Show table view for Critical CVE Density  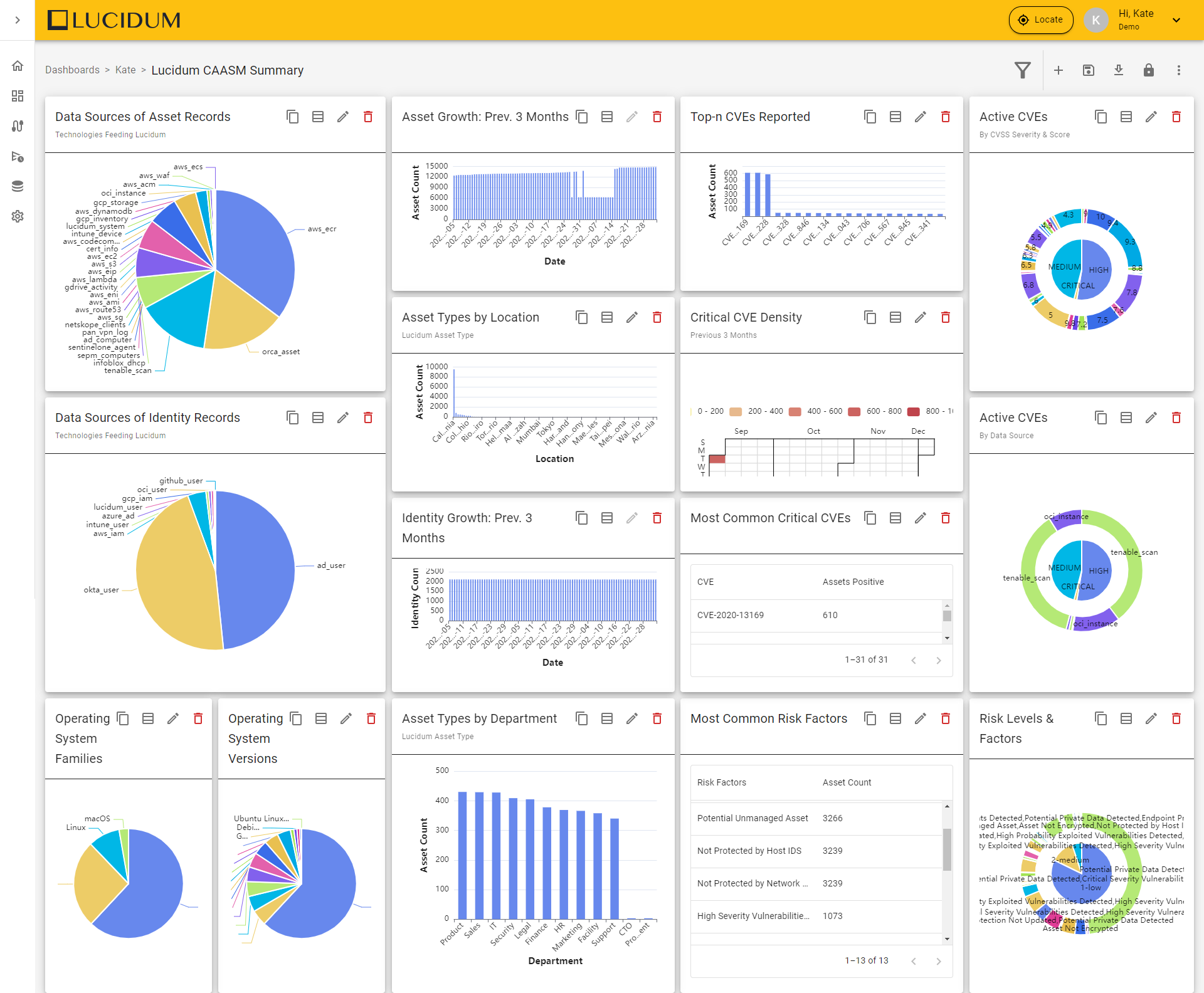pyautogui.click(x=895, y=317)
